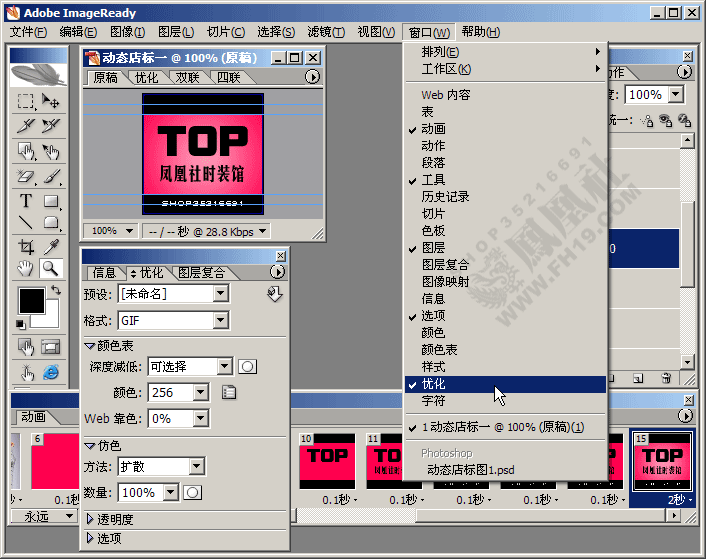Choose 历史记录 from Window menu
The width and height of the screenshot is (706, 559).
pos(506,197)
